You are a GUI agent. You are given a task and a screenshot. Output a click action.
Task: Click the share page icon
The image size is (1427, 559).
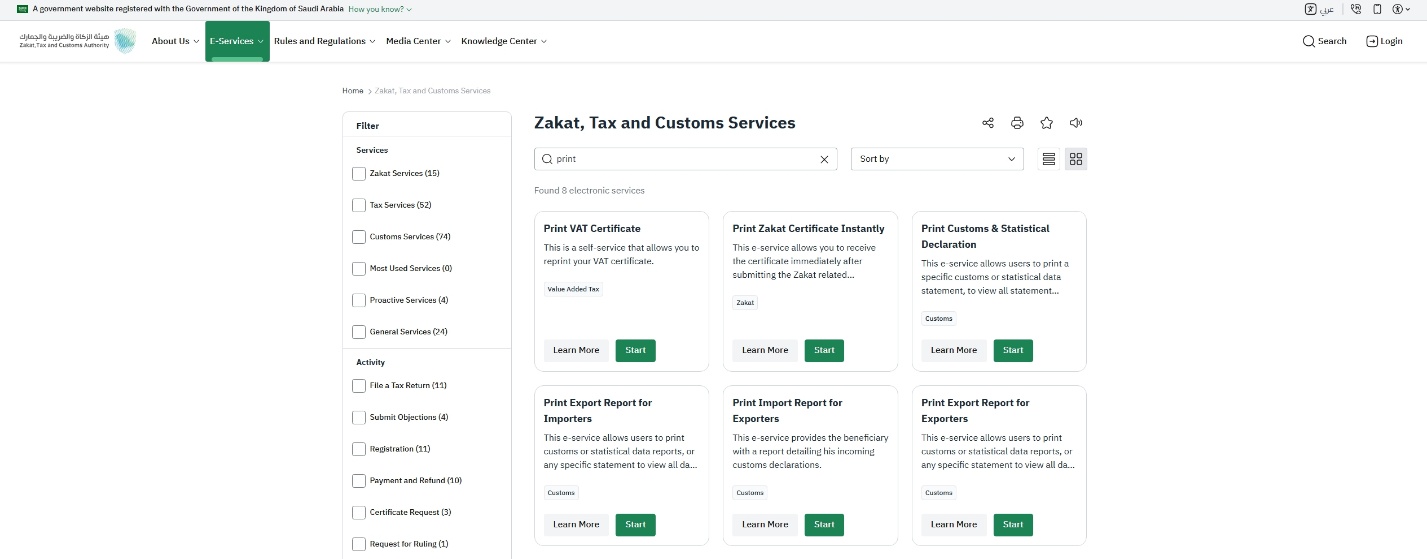click(x=988, y=123)
